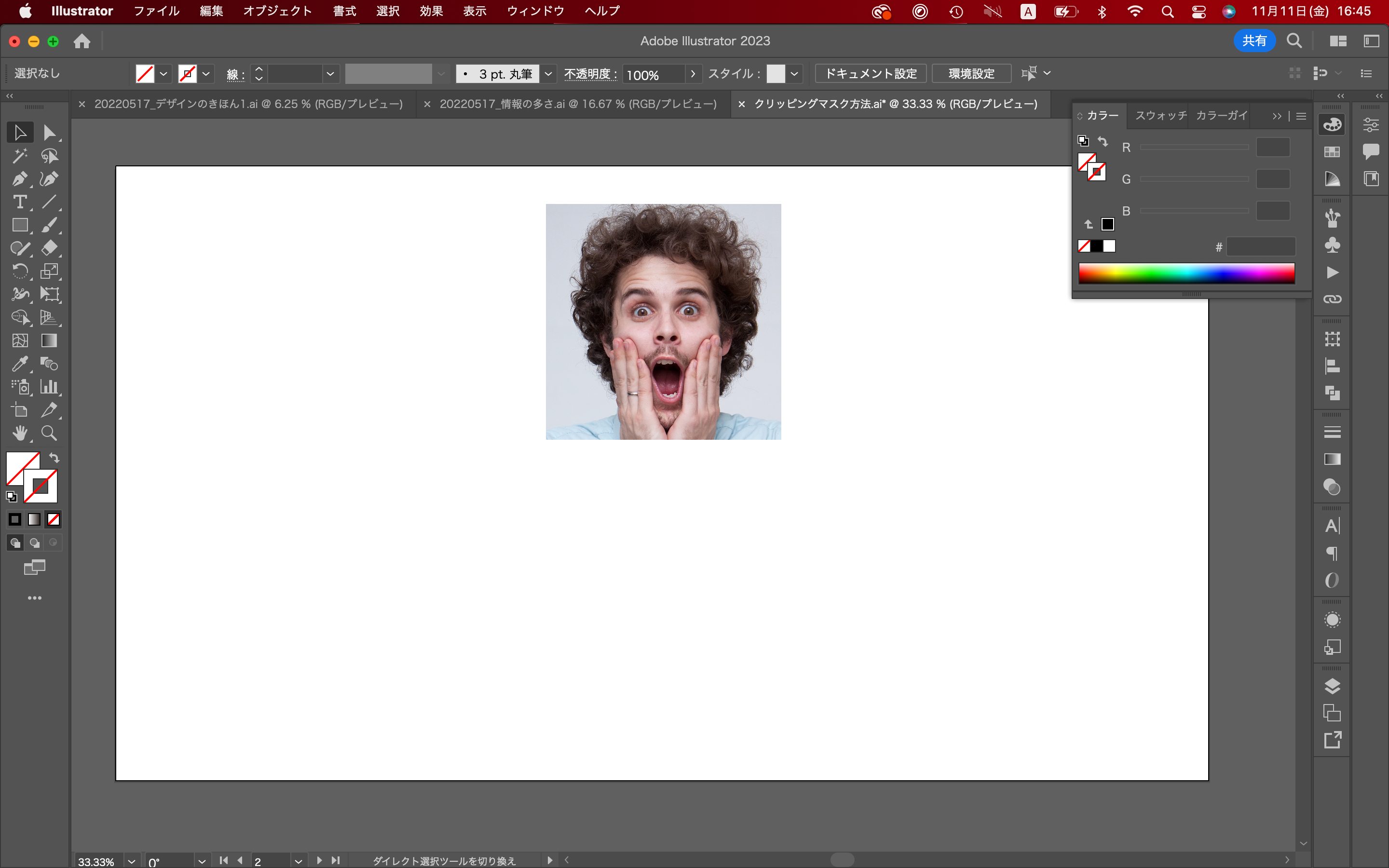Set fill to None mode button
The image size is (1389, 868).
pos(54,519)
